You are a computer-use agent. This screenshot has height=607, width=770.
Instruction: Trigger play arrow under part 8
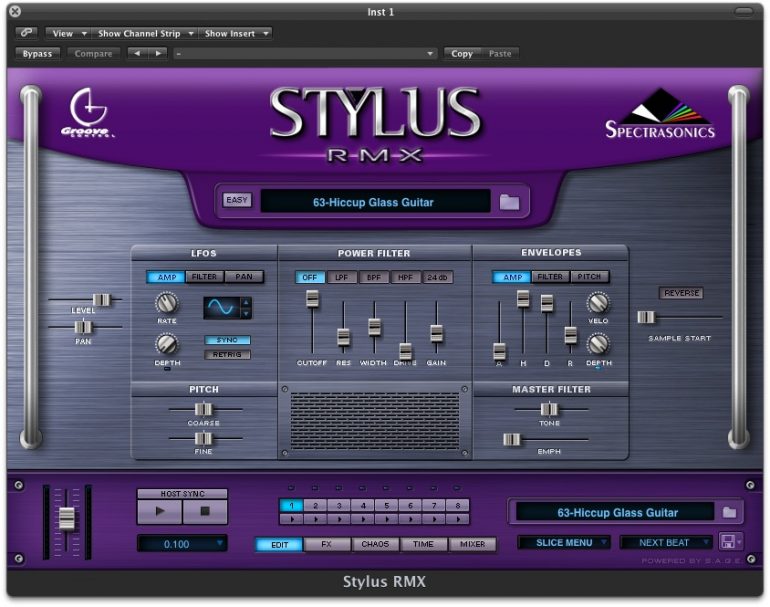pos(457,519)
